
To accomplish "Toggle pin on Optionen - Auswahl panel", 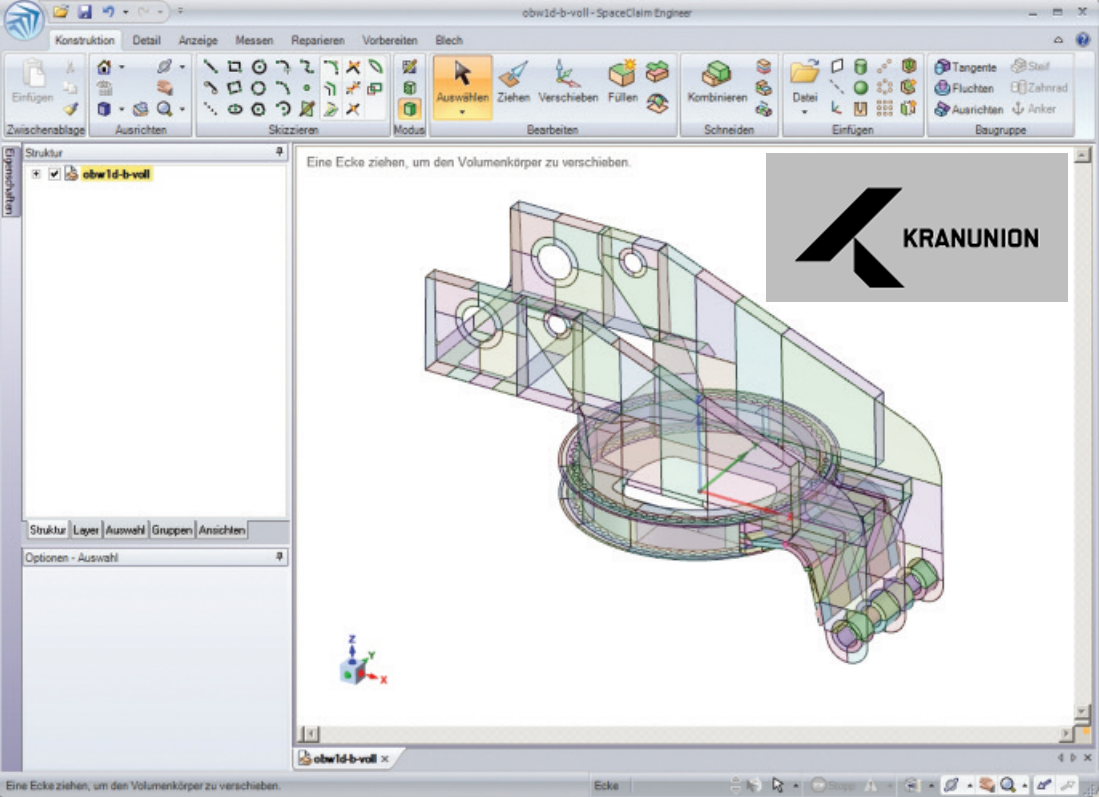I will coord(280,557).
